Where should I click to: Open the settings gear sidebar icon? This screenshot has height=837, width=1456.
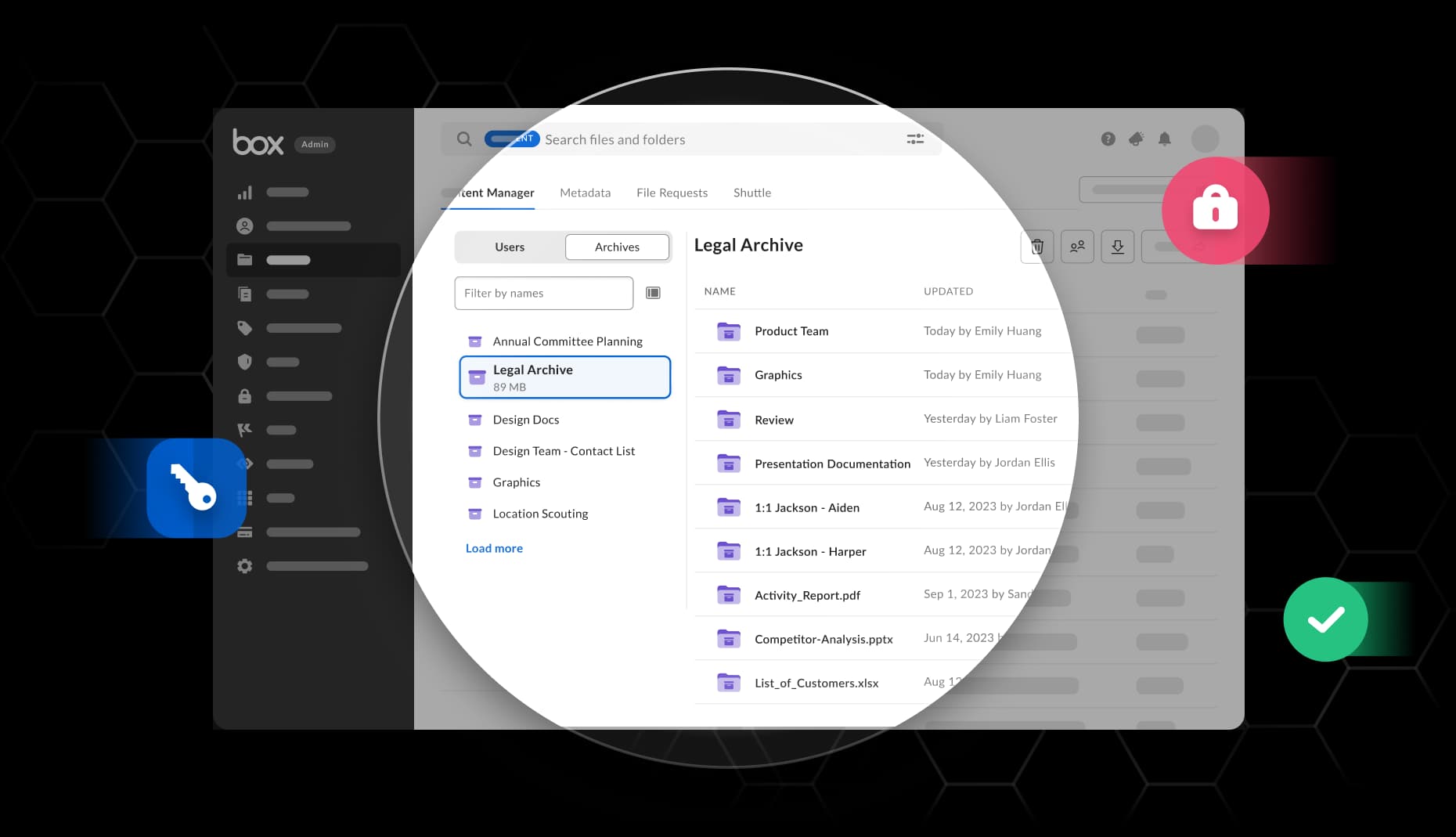click(x=245, y=566)
